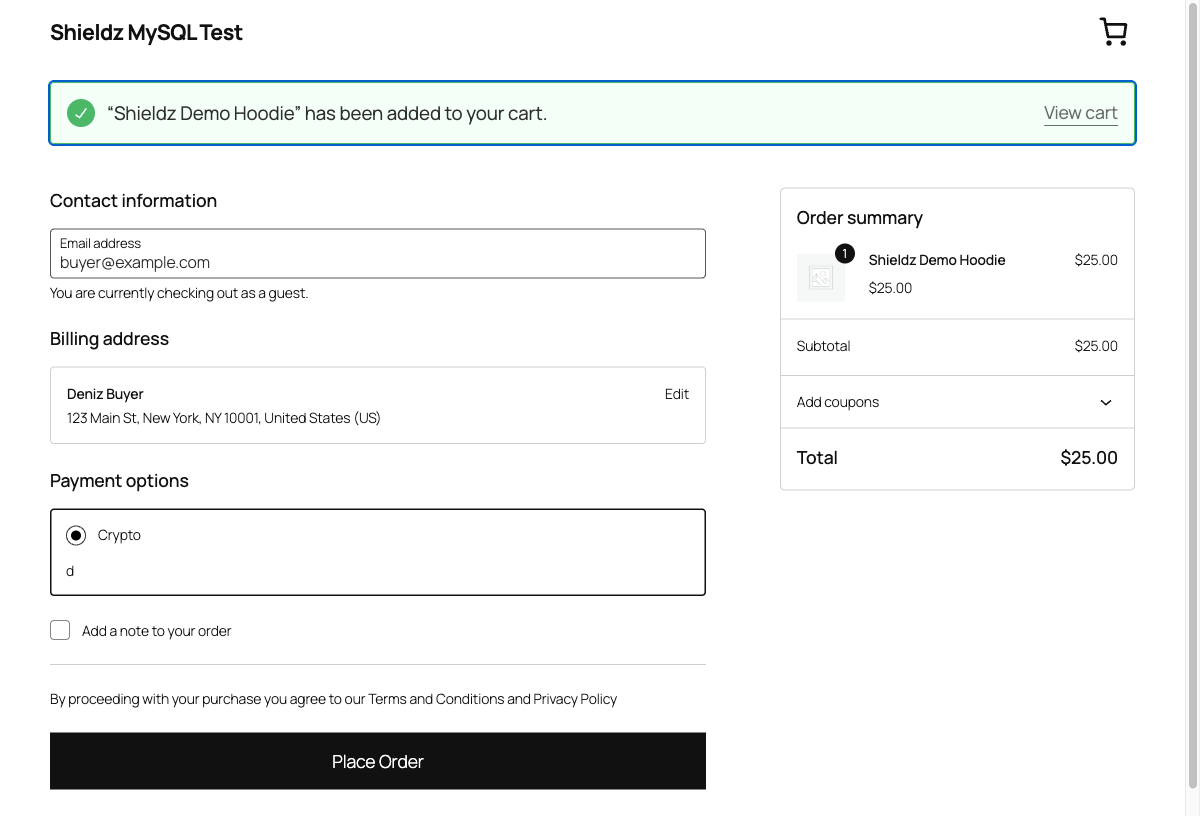Edit the billing address
Screen dimensions: 1200x816
pyautogui.click(x=677, y=394)
